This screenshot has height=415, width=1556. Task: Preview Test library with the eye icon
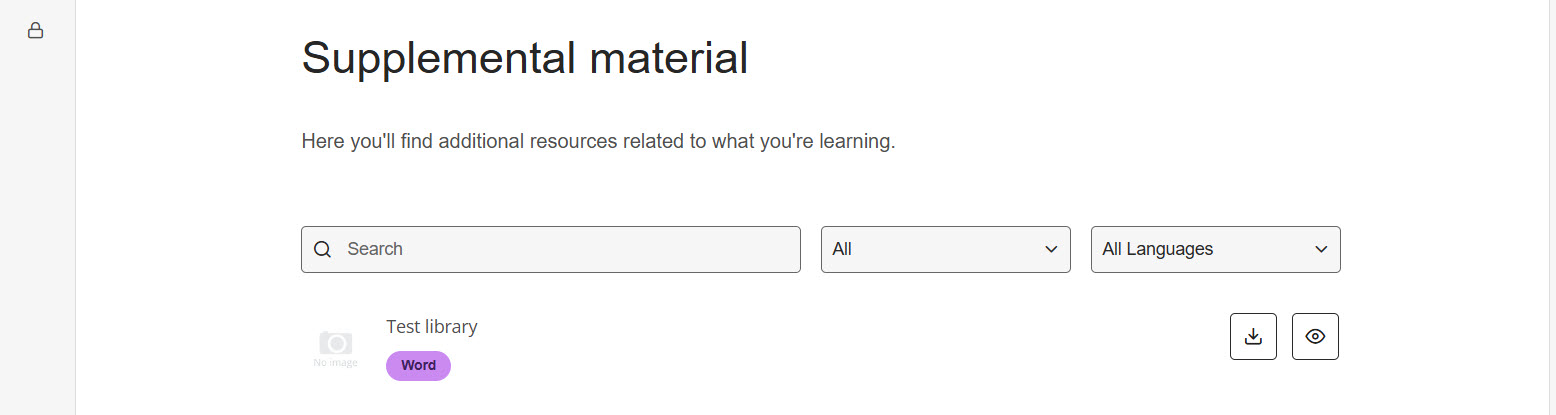(x=1315, y=337)
